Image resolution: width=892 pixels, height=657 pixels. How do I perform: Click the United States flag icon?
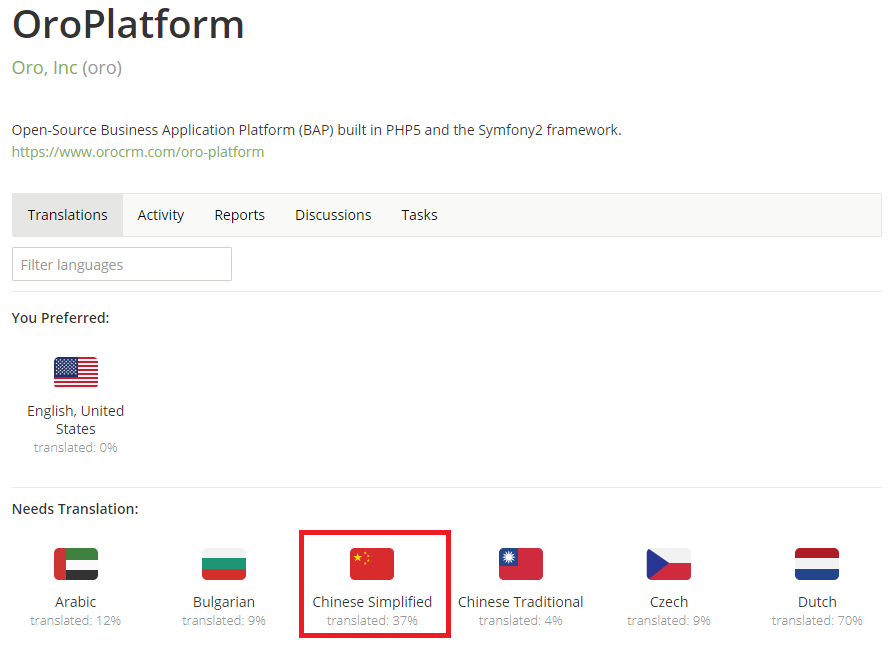pos(76,372)
